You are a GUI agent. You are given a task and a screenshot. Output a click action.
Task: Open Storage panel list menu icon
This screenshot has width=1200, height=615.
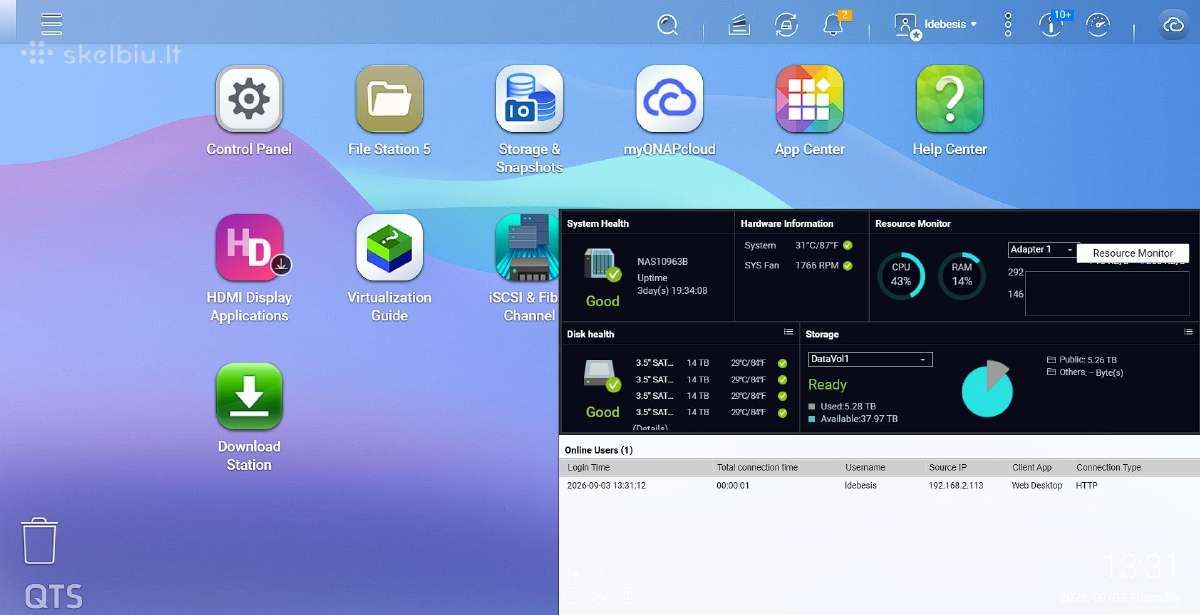pos(1188,332)
